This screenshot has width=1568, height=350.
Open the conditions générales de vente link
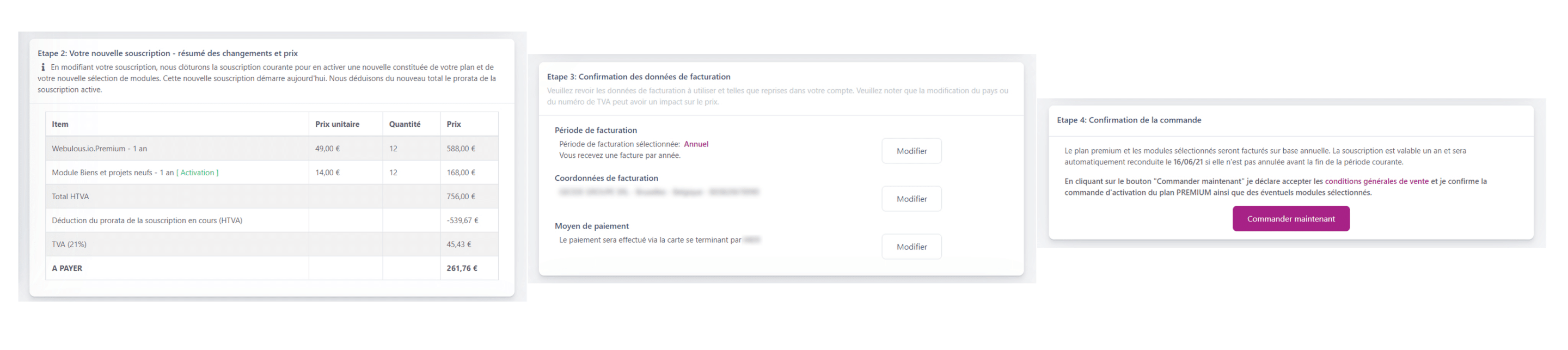coord(1376,181)
